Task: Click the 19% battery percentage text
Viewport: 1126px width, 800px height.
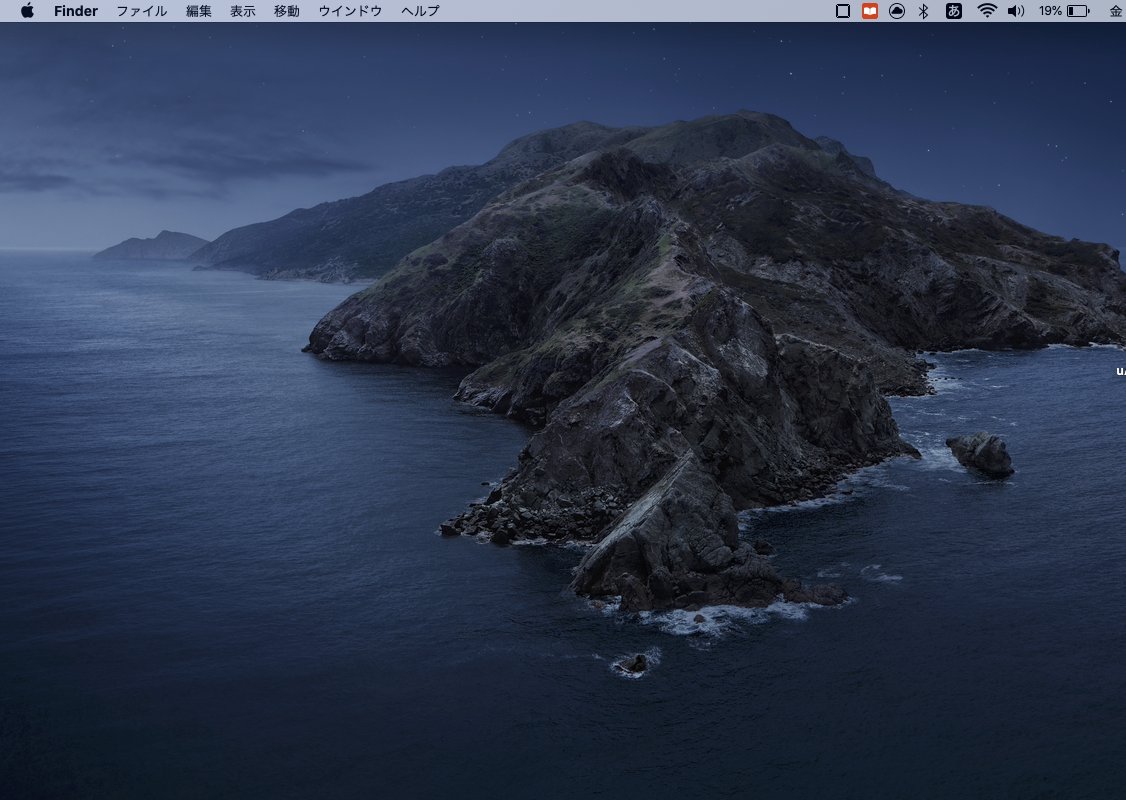Action: (x=1050, y=11)
